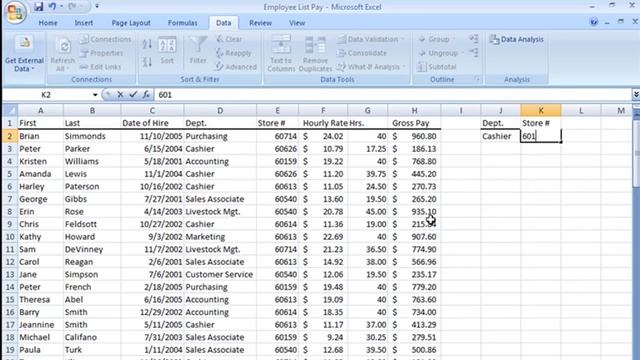Select the Date of Hire header cell

pos(152,123)
